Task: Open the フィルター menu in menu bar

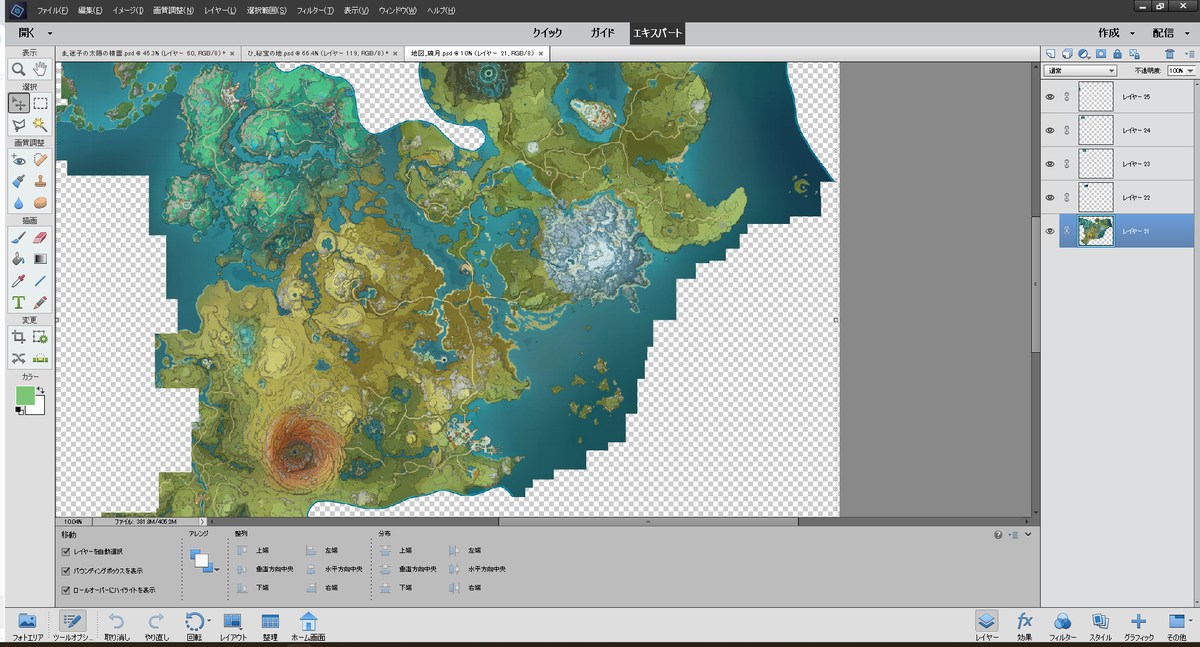Action: (315, 10)
